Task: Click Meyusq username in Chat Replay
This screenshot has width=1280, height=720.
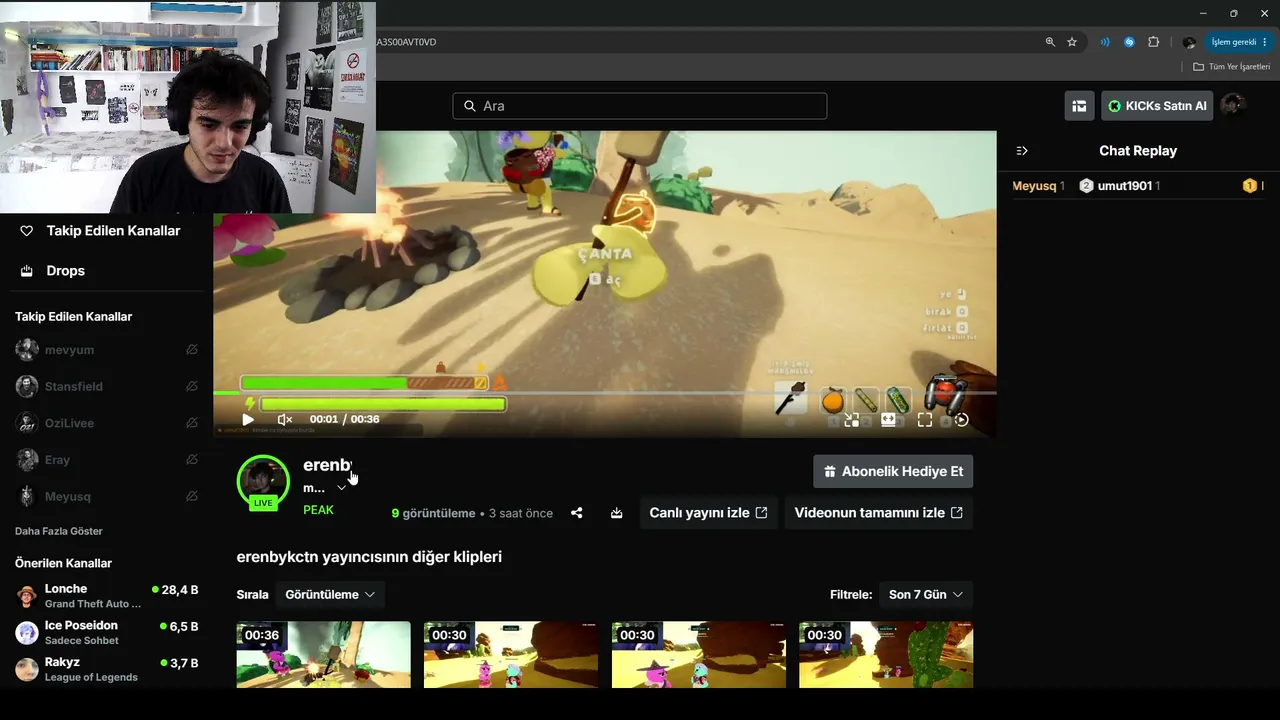Action: (x=1034, y=186)
